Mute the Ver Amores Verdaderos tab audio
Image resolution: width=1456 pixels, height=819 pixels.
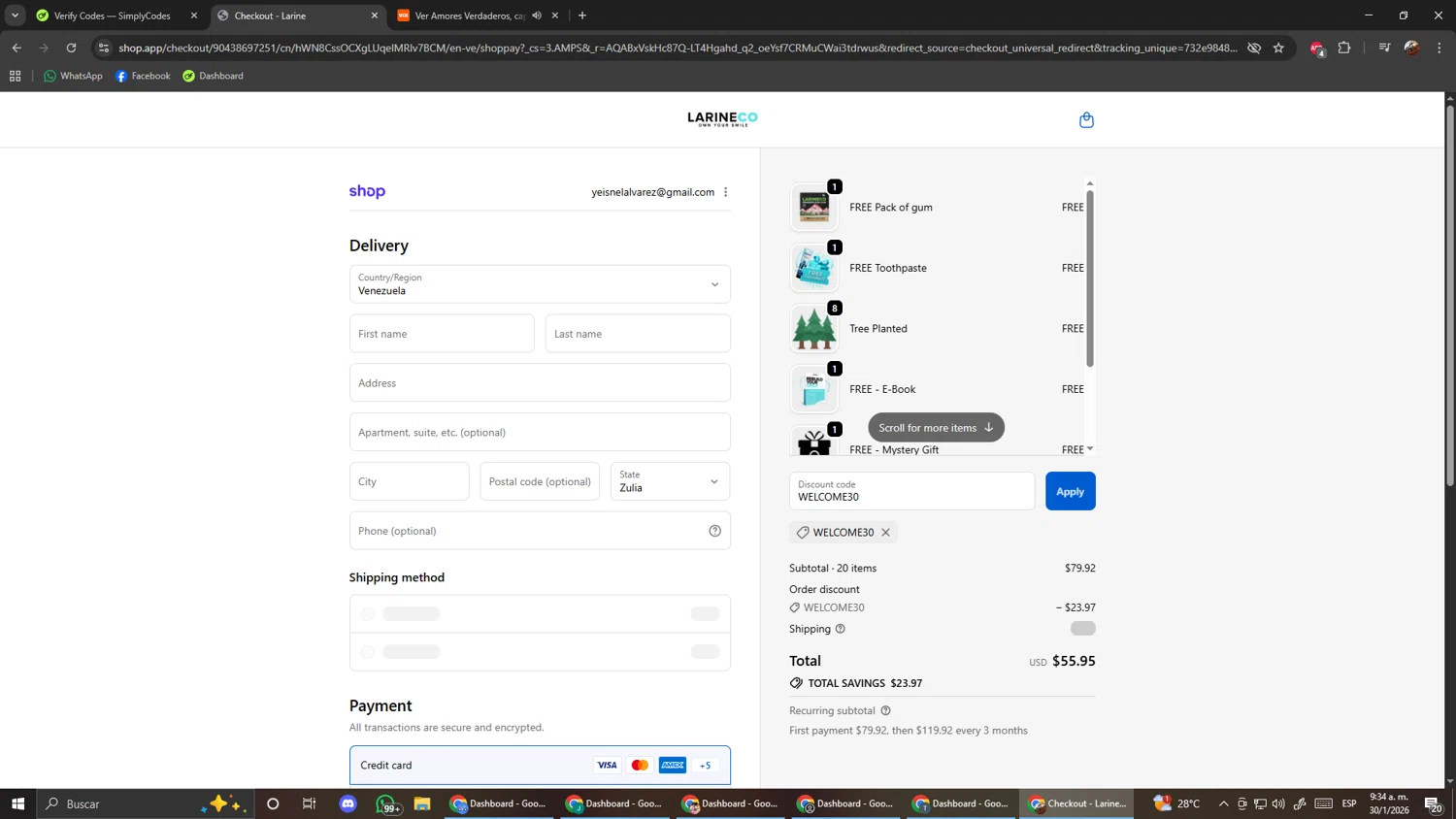point(537,16)
